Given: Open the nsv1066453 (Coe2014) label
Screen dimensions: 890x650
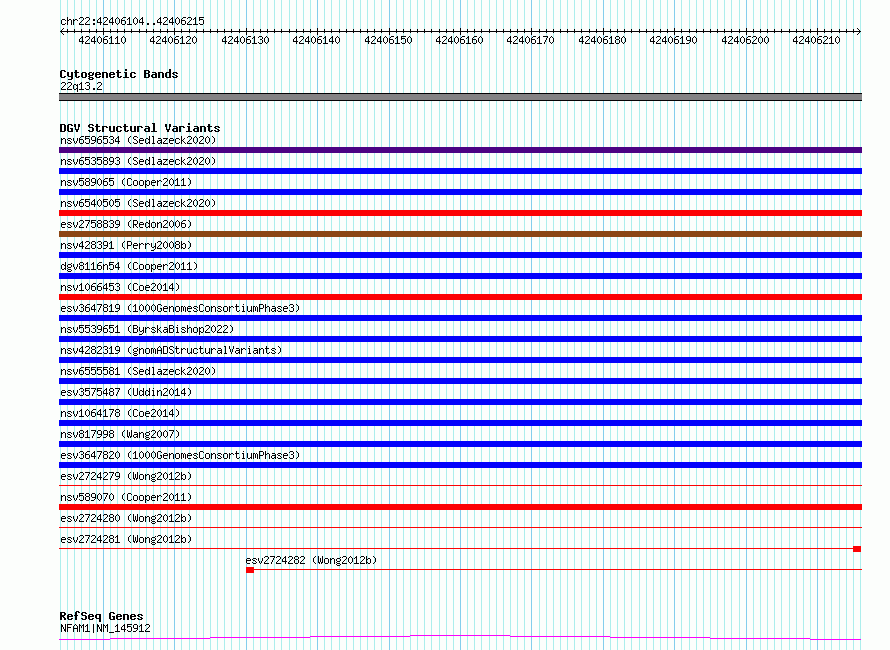Looking at the screenshot, I should point(120,287).
